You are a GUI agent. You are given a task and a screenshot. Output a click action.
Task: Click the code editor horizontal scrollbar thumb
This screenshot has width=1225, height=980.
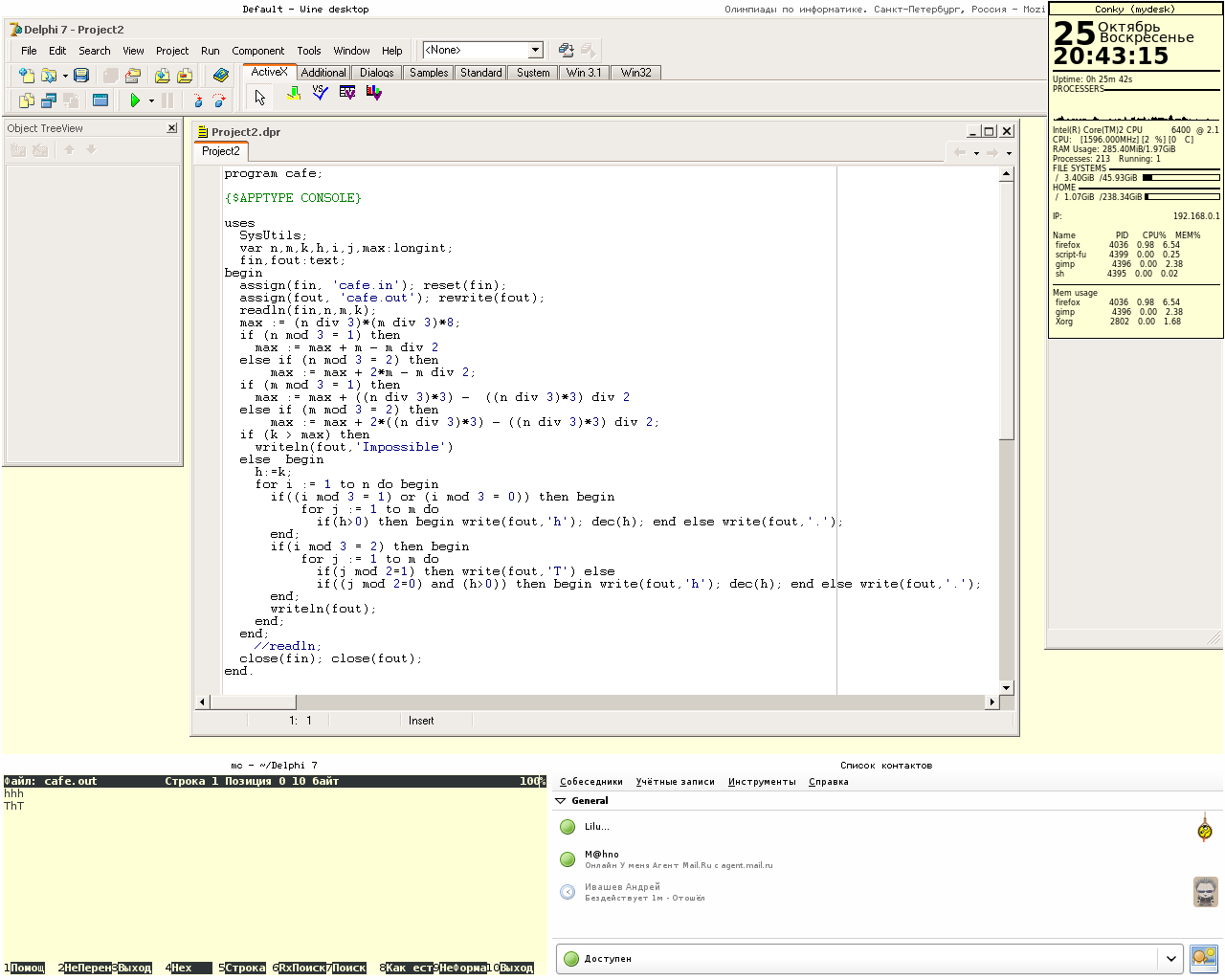coord(252,702)
